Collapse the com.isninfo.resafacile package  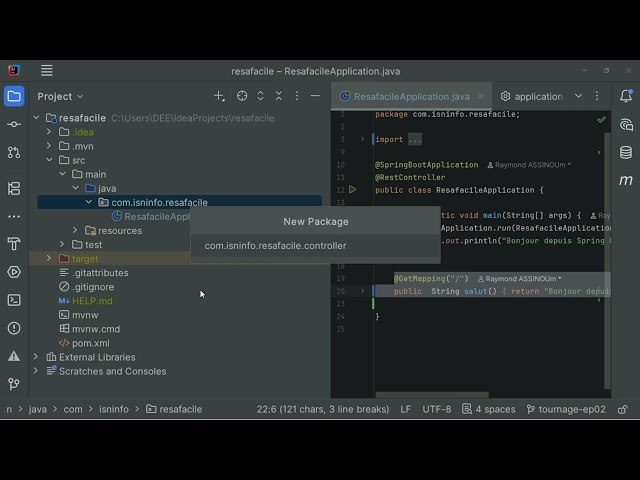click(x=89, y=202)
